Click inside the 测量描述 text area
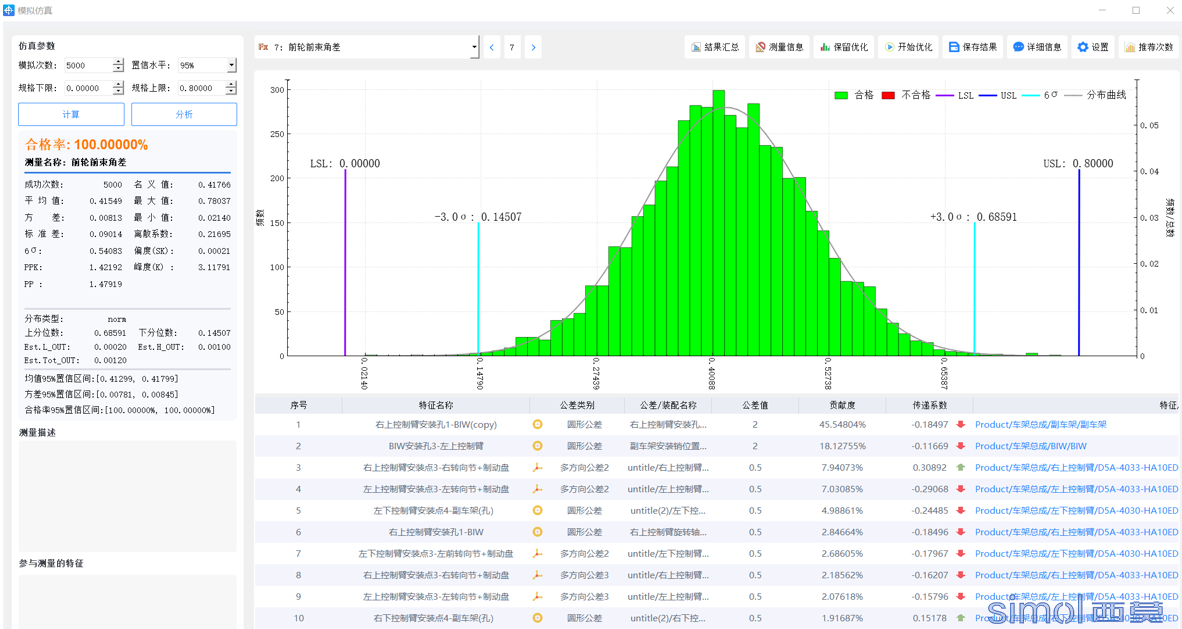1182x629 pixels. (x=127, y=496)
